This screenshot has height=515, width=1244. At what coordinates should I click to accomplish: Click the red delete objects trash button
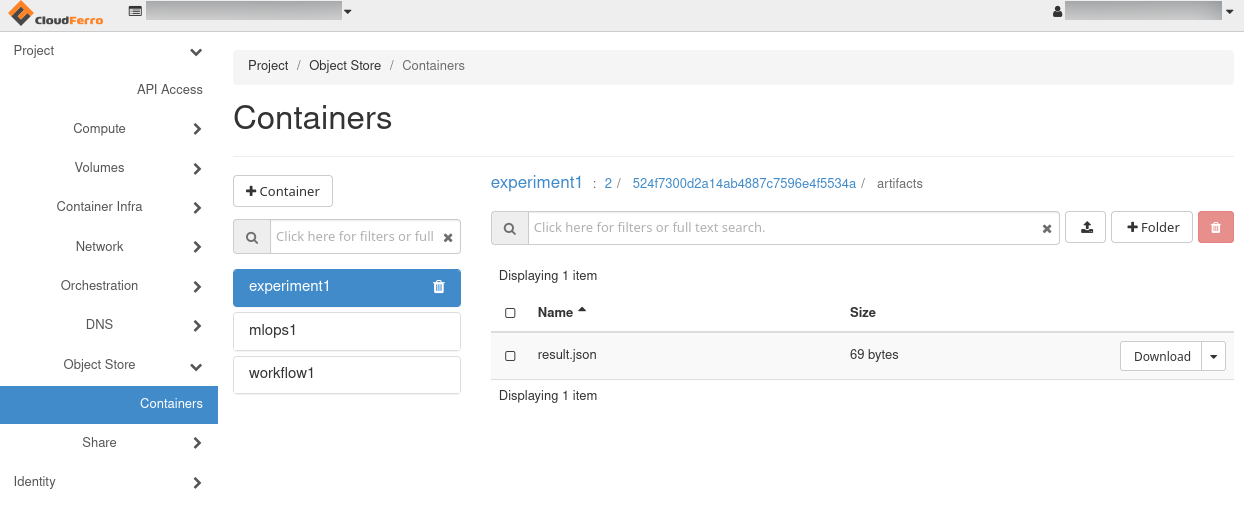pyautogui.click(x=1216, y=227)
